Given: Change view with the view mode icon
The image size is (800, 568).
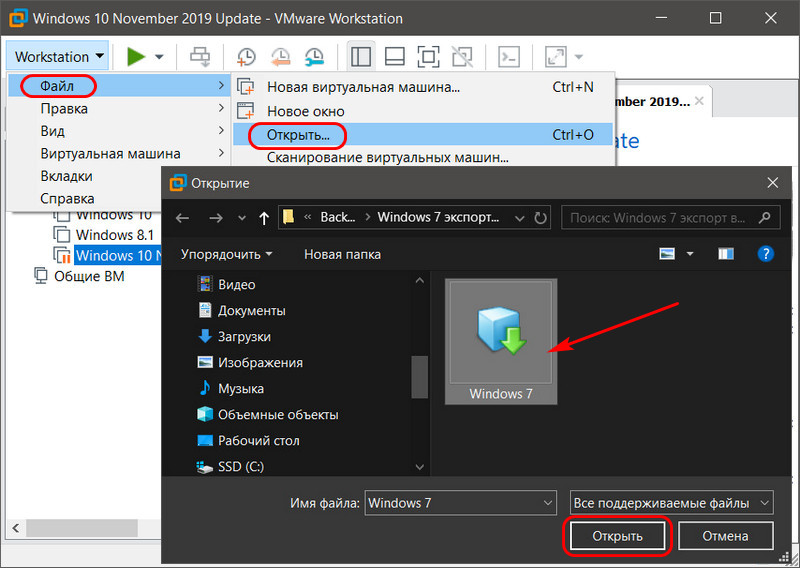Looking at the screenshot, I should click(x=667, y=253).
